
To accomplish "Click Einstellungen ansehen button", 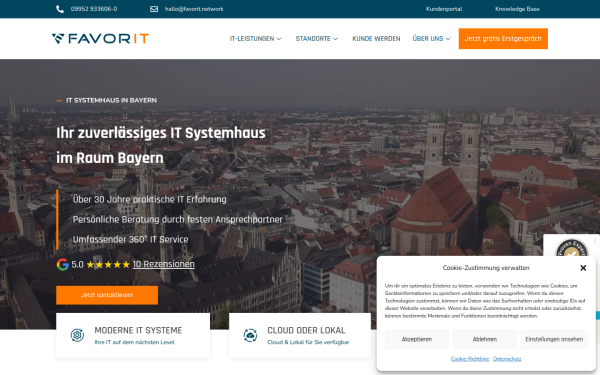I will pos(554,339).
